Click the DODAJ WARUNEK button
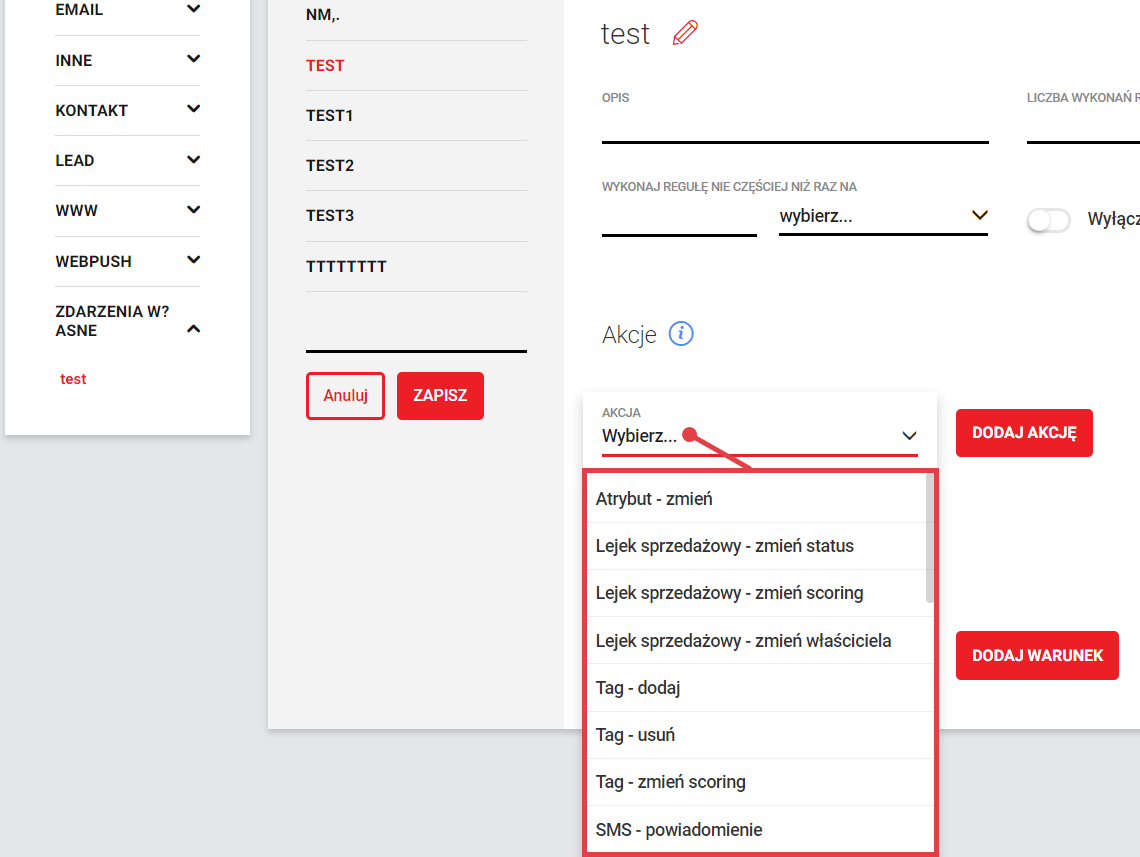 point(1036,656)
